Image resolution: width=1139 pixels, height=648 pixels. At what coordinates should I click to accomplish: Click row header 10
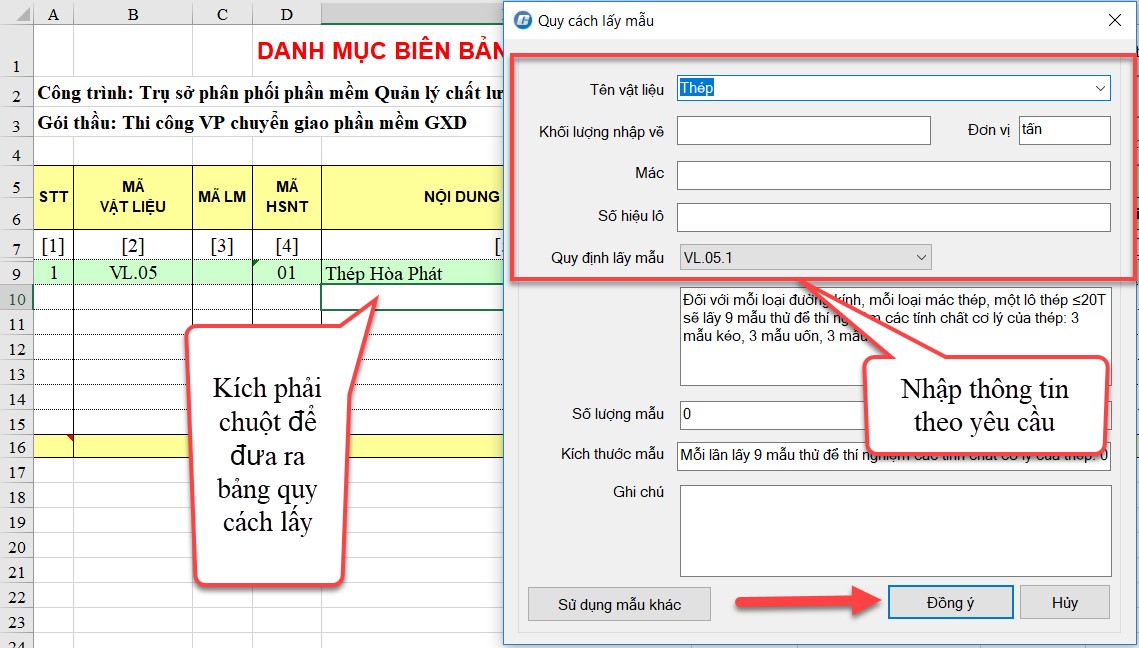(x=16, y=299)
